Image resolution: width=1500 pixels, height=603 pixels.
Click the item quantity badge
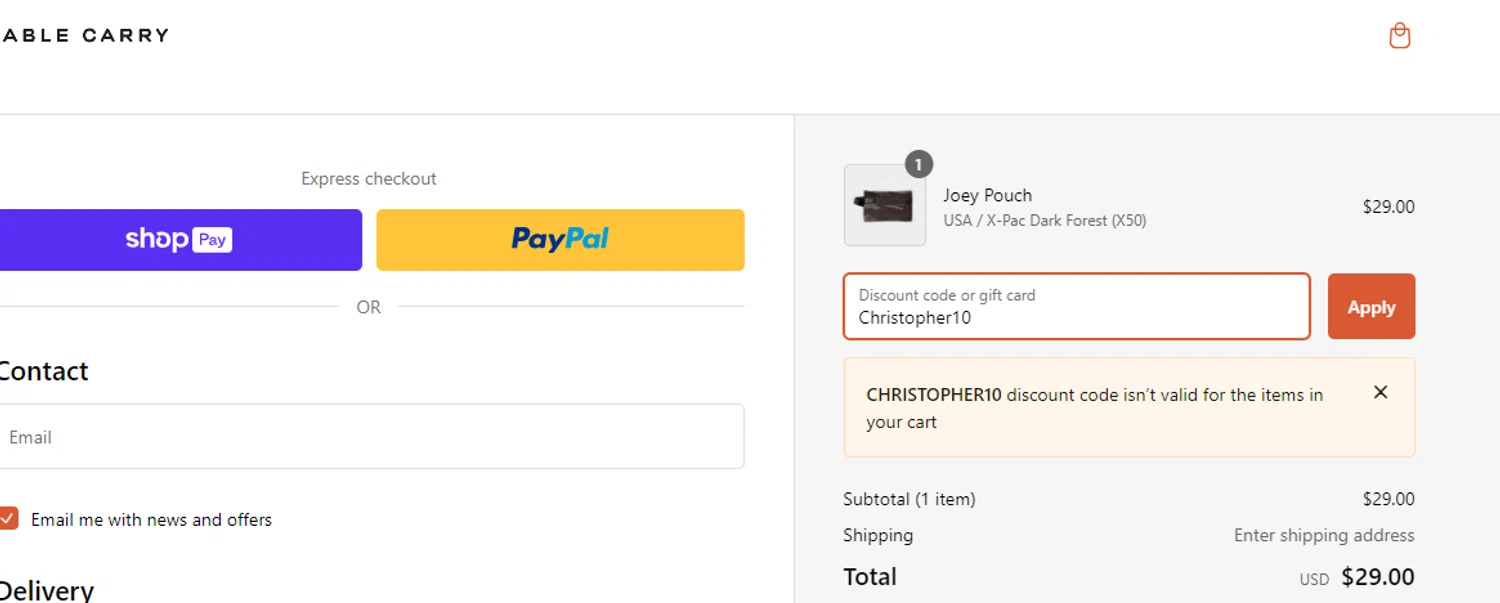point(918,164)
